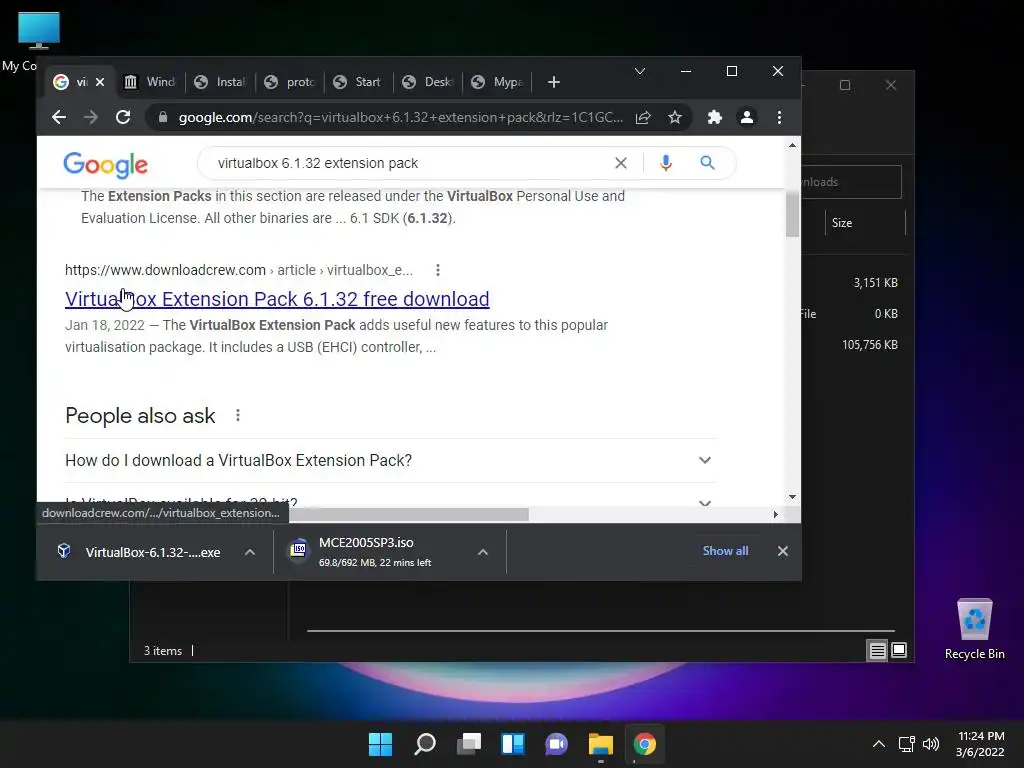Click the forward navigation arrow
Viewport: 1024px width, 768px height.
(x=91, y=118)
